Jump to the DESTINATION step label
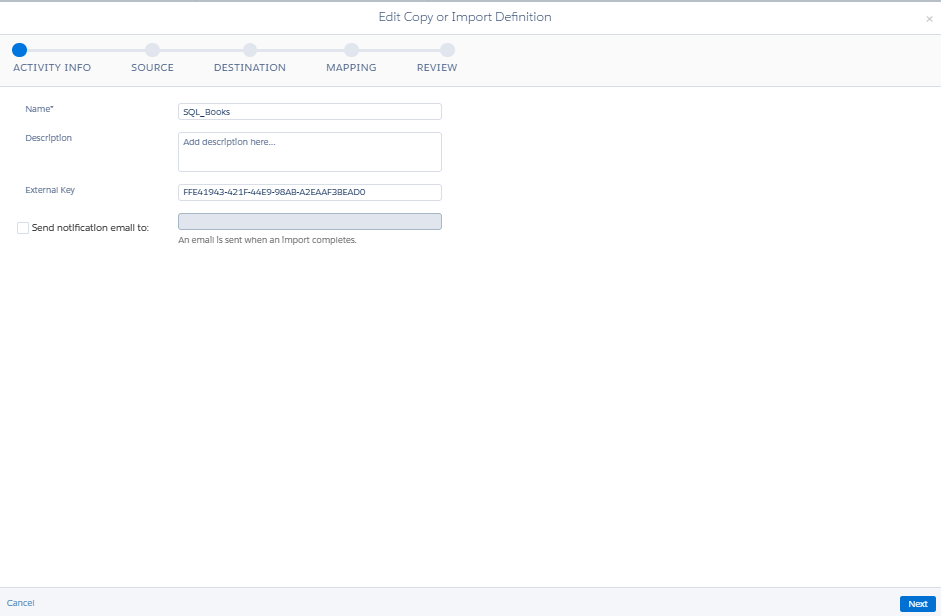 [x=250, y=68]
